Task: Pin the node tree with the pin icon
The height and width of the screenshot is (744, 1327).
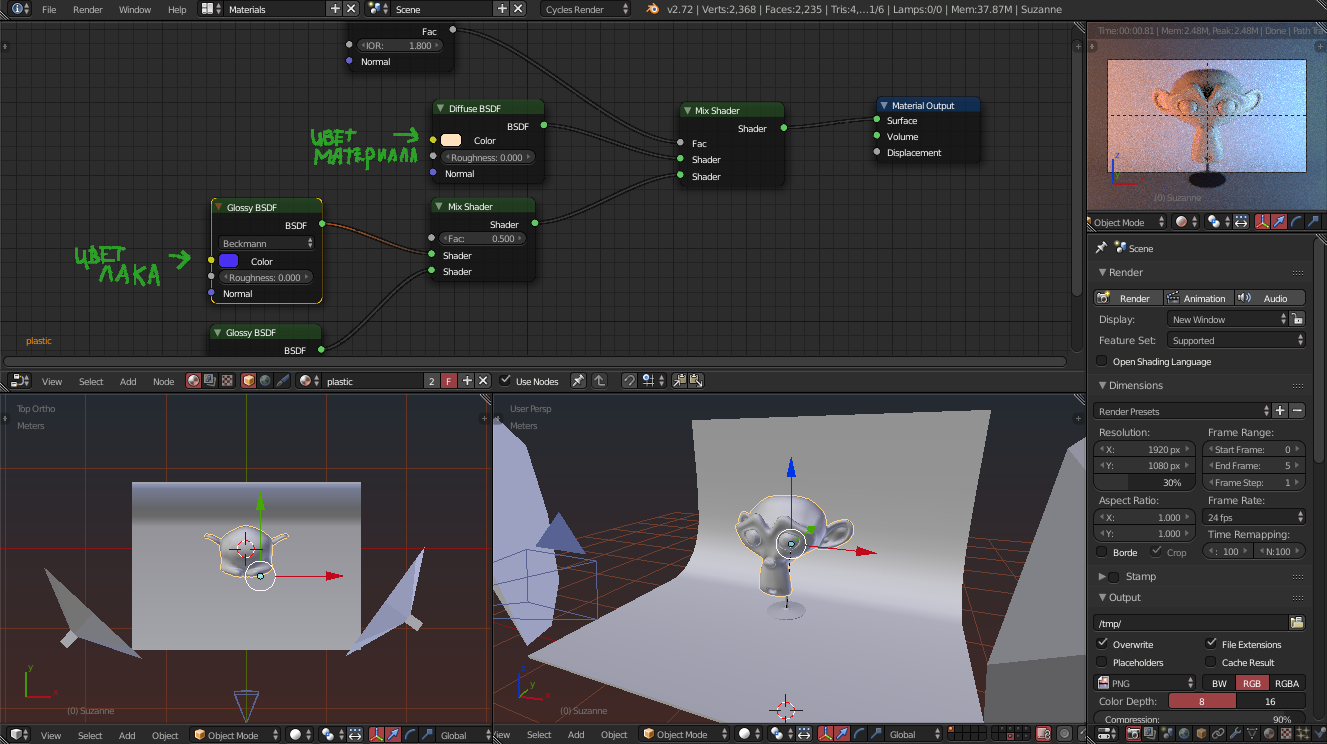Action: [x=578, y=381]
